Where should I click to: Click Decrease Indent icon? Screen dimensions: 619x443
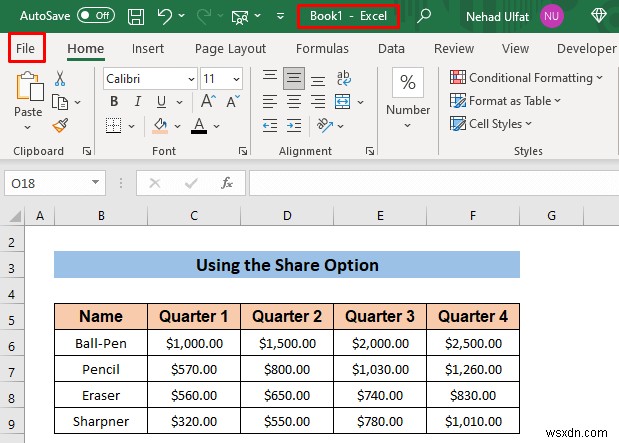point(270,126)
